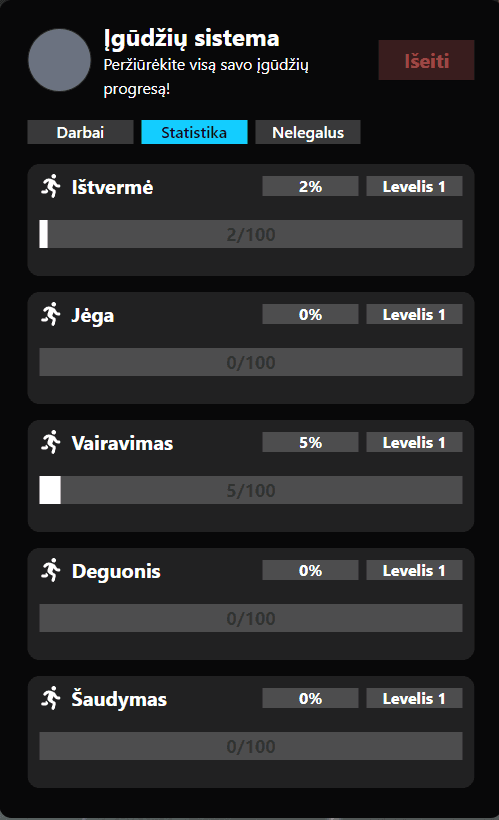Screen dimensions: 499x820
Task: Click the Deguonis 0/100 progress bar
Action: tap(251, 619)
